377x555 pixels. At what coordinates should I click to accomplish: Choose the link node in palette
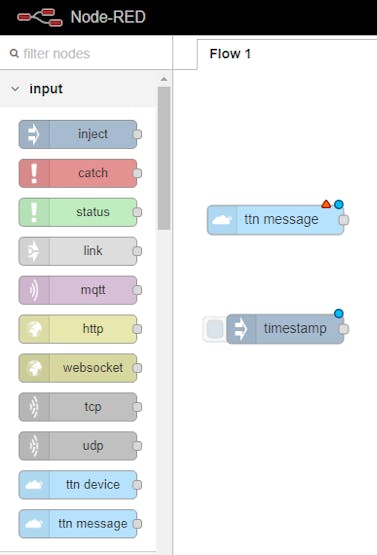(78, 251)
